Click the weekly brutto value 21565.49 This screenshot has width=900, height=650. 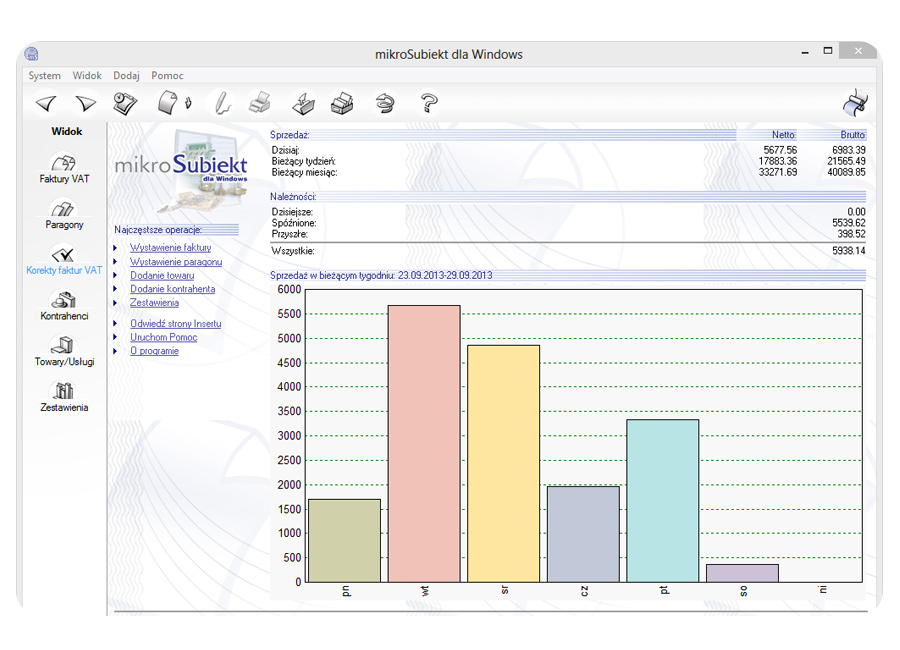tap(846, 161)
